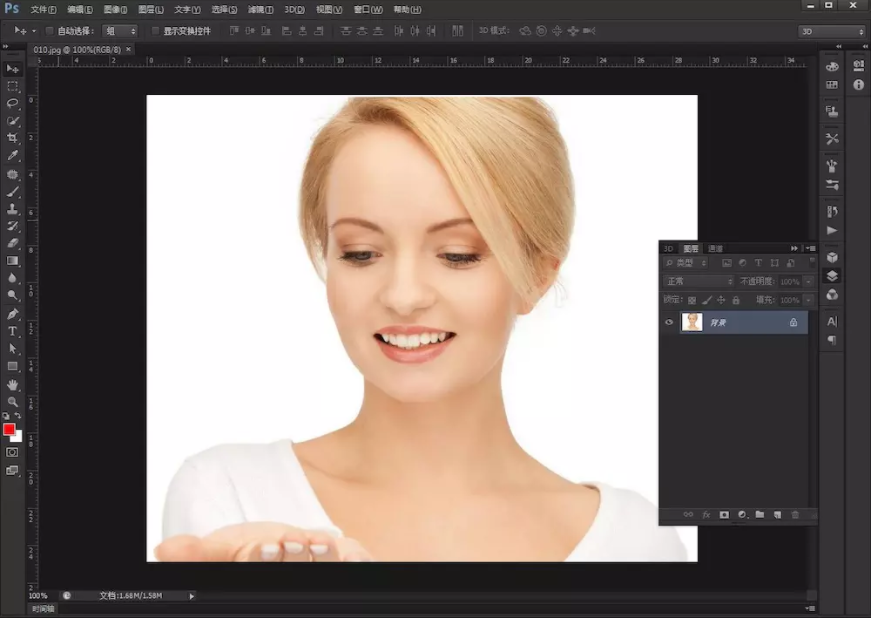Select the Eyedropper tool
The image size is (872, 618).
[13, 156]
